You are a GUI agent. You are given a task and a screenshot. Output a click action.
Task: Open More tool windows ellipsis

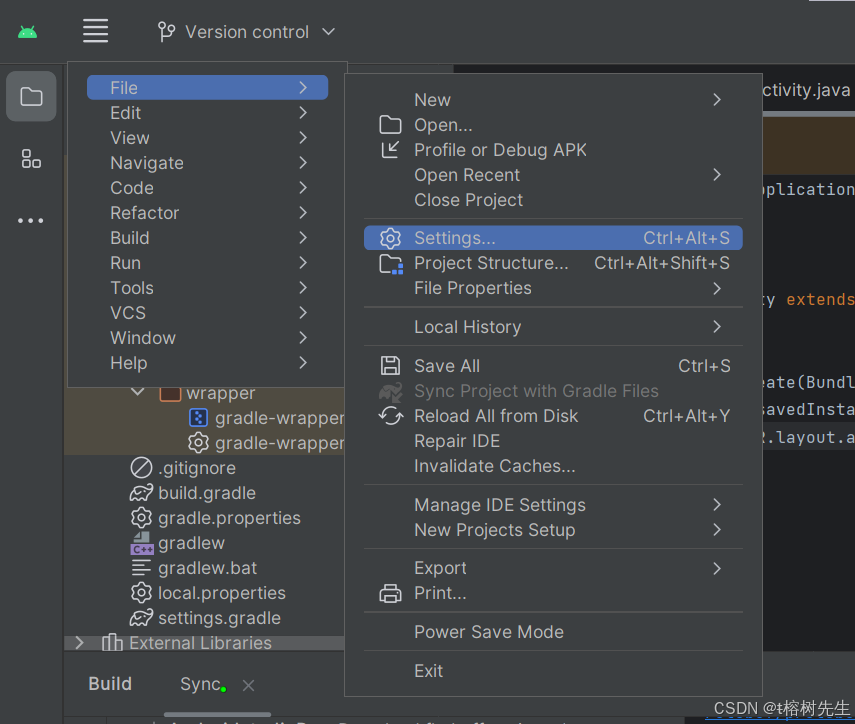pyautogui.click(x=31, y=221)
